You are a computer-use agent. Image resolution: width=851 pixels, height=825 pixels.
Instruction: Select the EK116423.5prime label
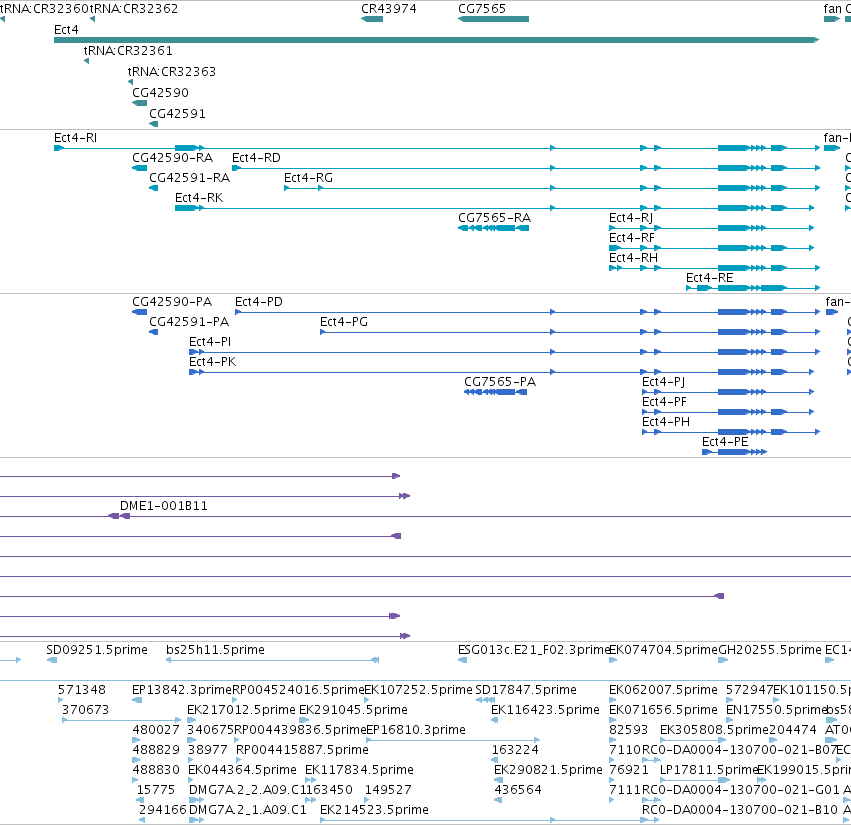[x=545, y=710]
